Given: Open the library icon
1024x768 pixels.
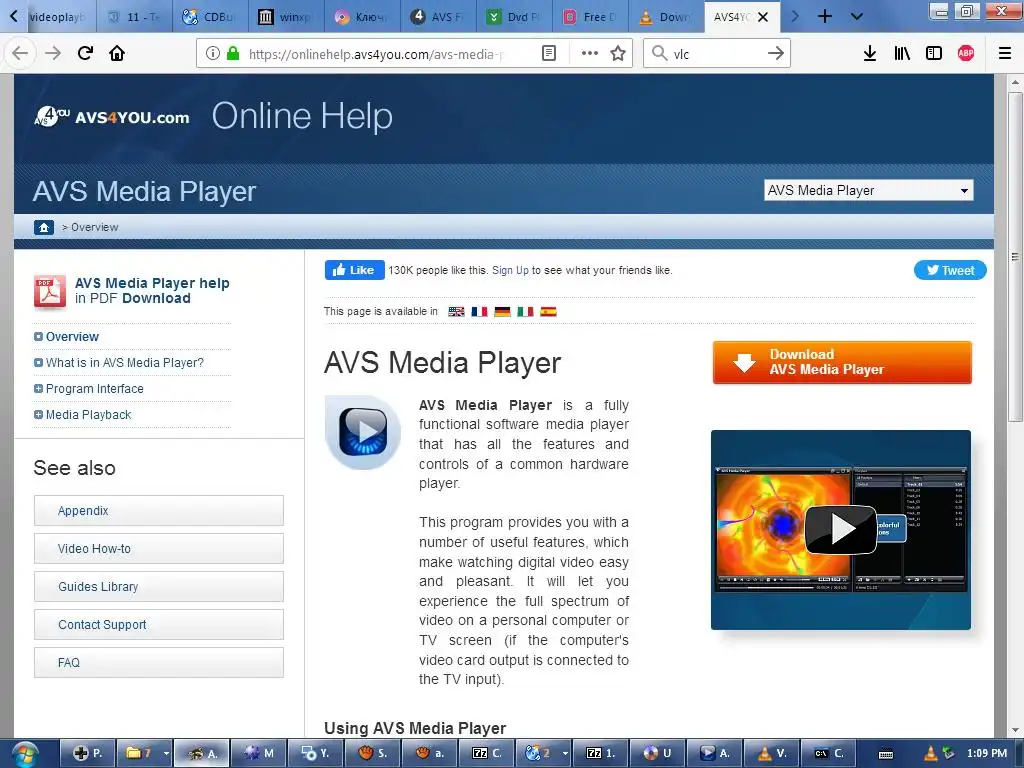Looking at the screenshot, I should tap(902, 54).
